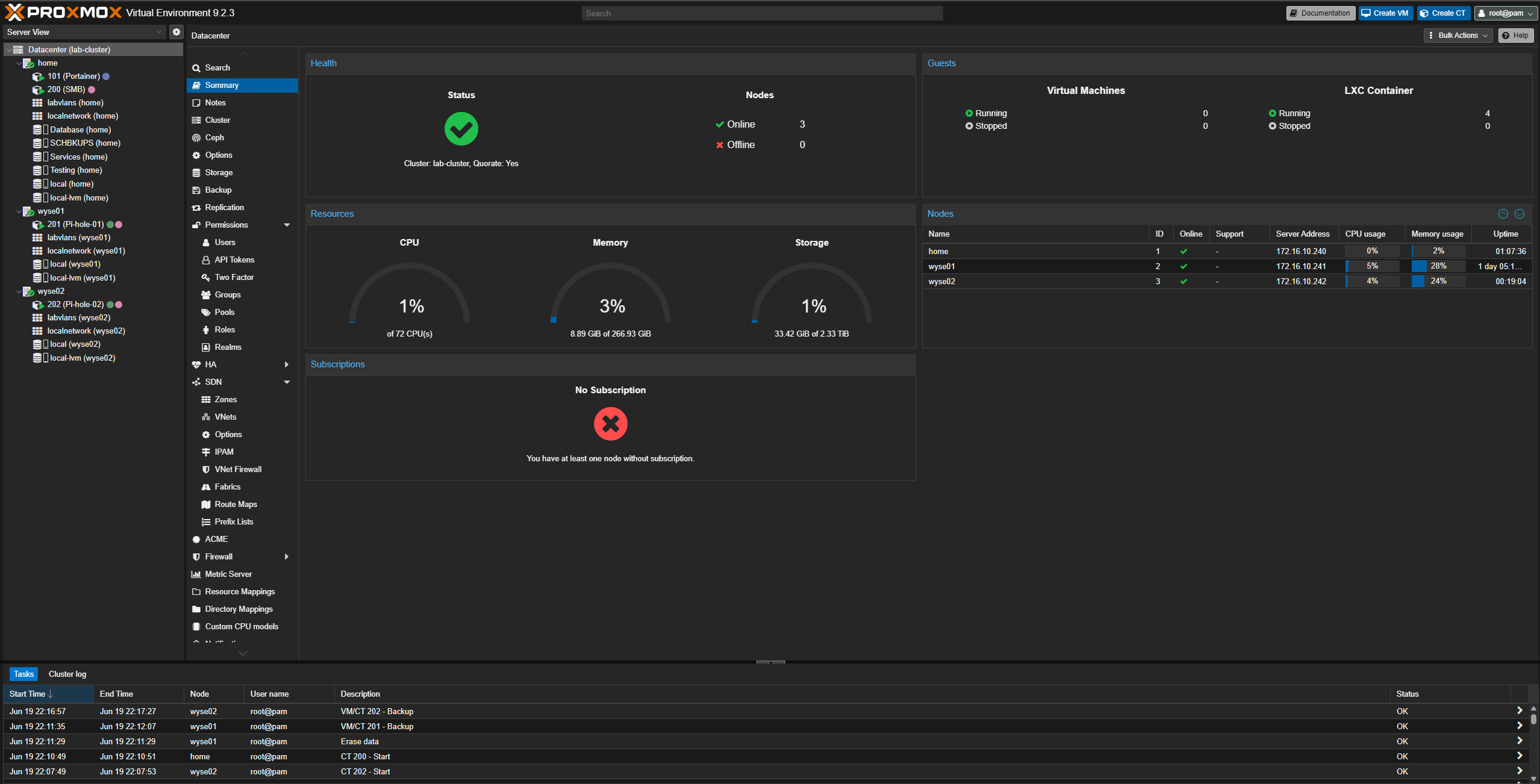Sort tasks by Start Time column header
The width and height of the screenshot is (1540, 784).
tap(48, 694)
